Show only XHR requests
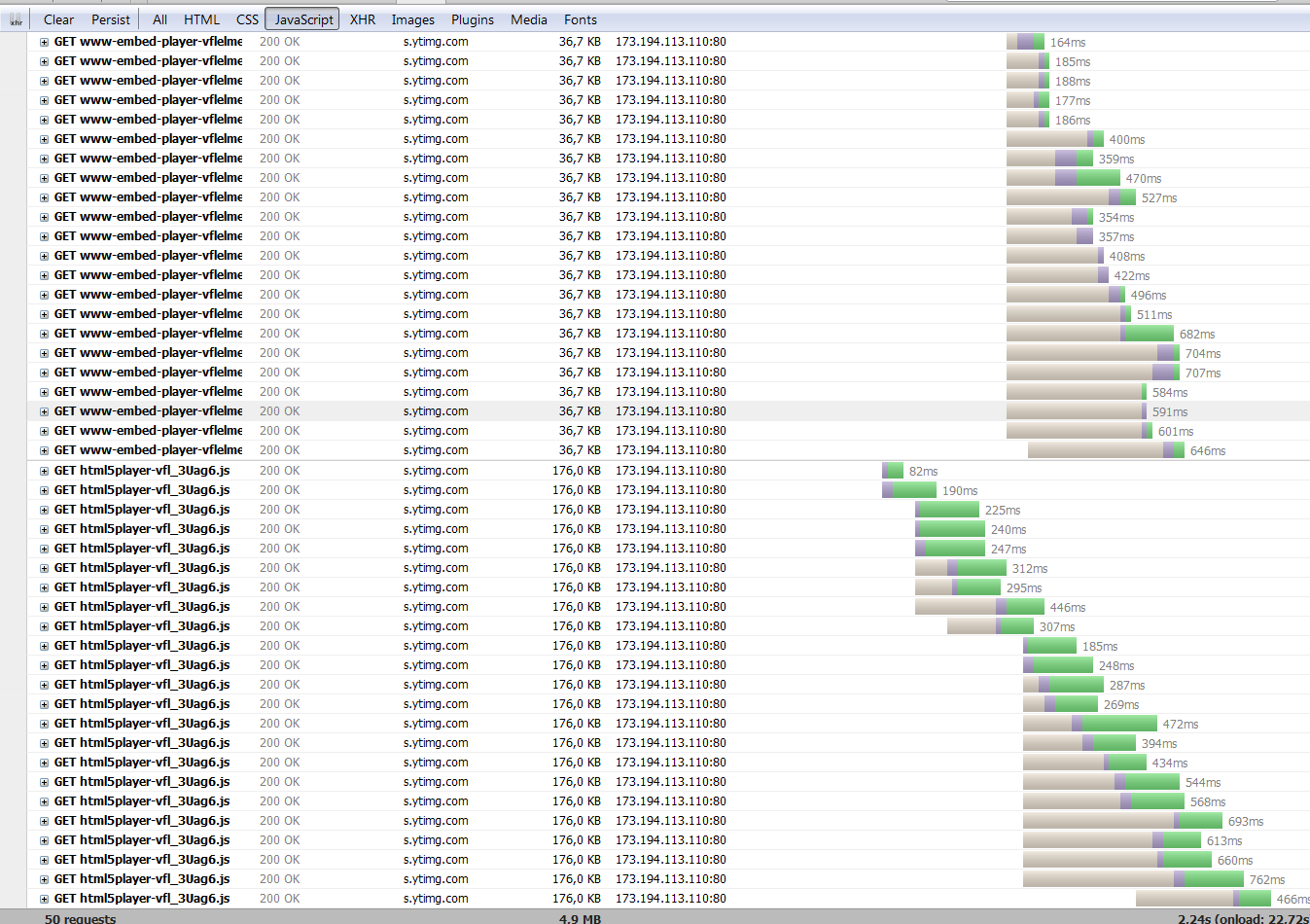 tap(362, 19)
